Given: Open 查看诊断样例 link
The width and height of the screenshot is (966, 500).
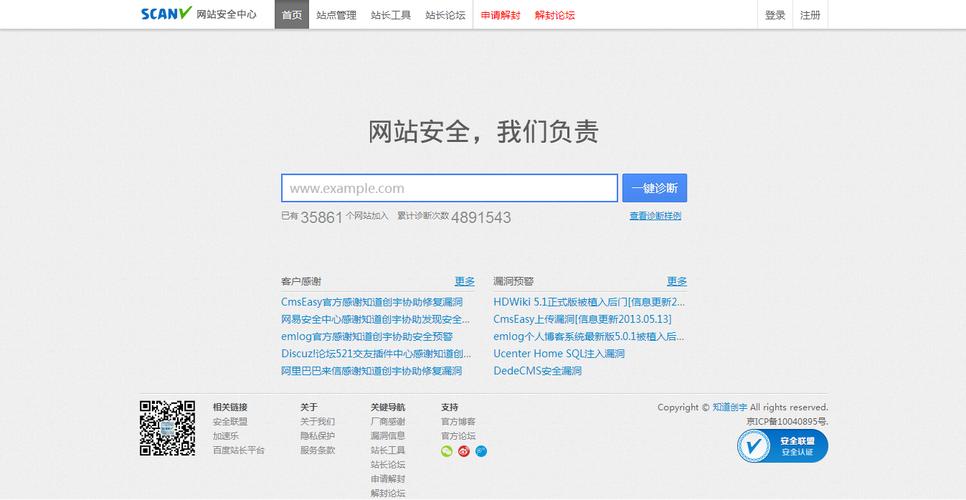Looking at the screenshot, I should pyautogui.click(x=656, y=216).
